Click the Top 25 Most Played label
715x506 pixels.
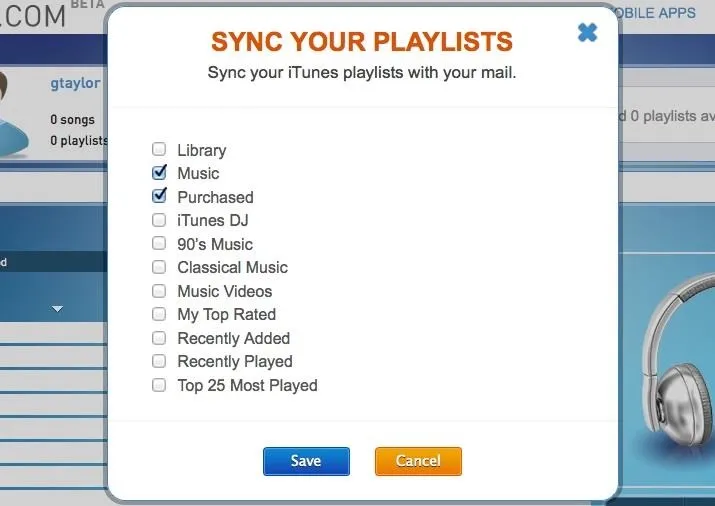coord(247,386)
